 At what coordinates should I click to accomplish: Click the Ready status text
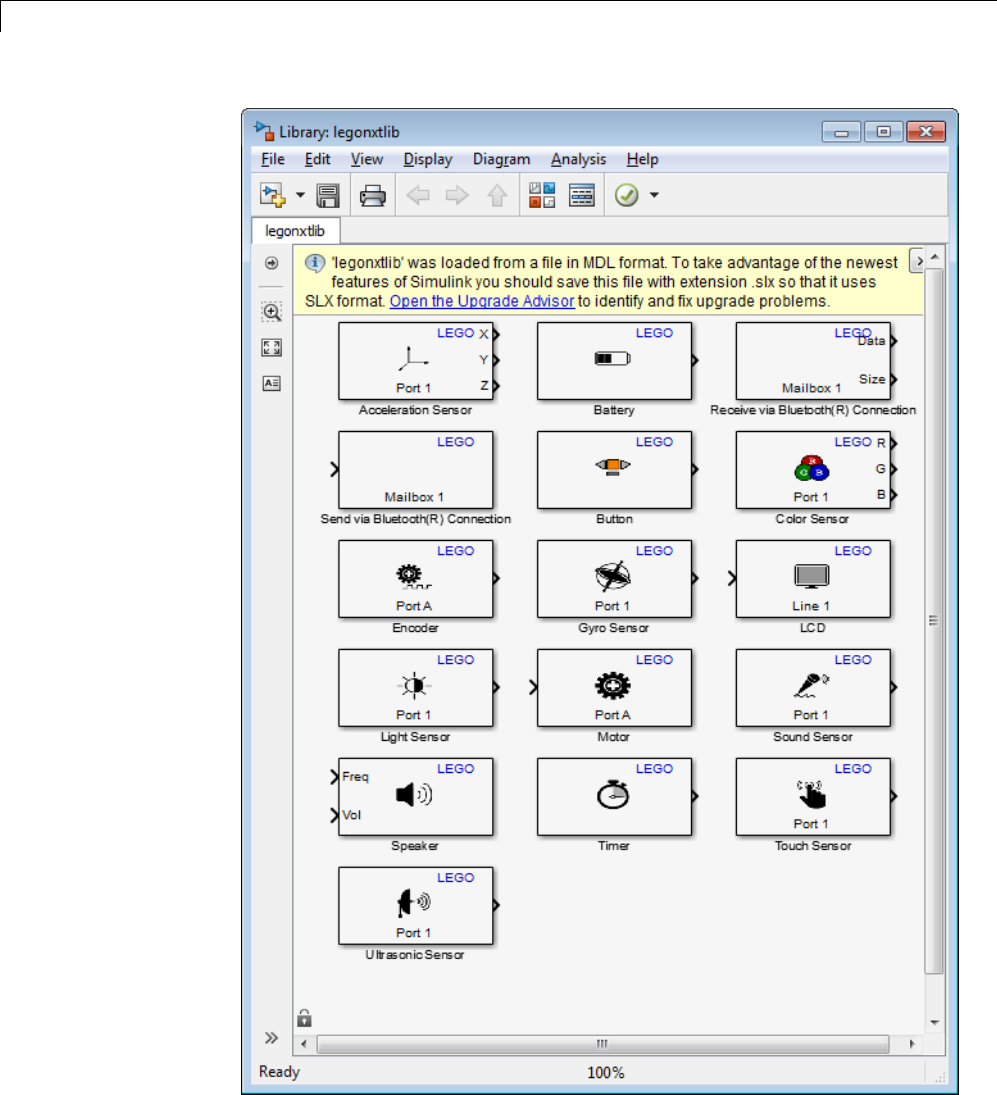point(279,1071)
